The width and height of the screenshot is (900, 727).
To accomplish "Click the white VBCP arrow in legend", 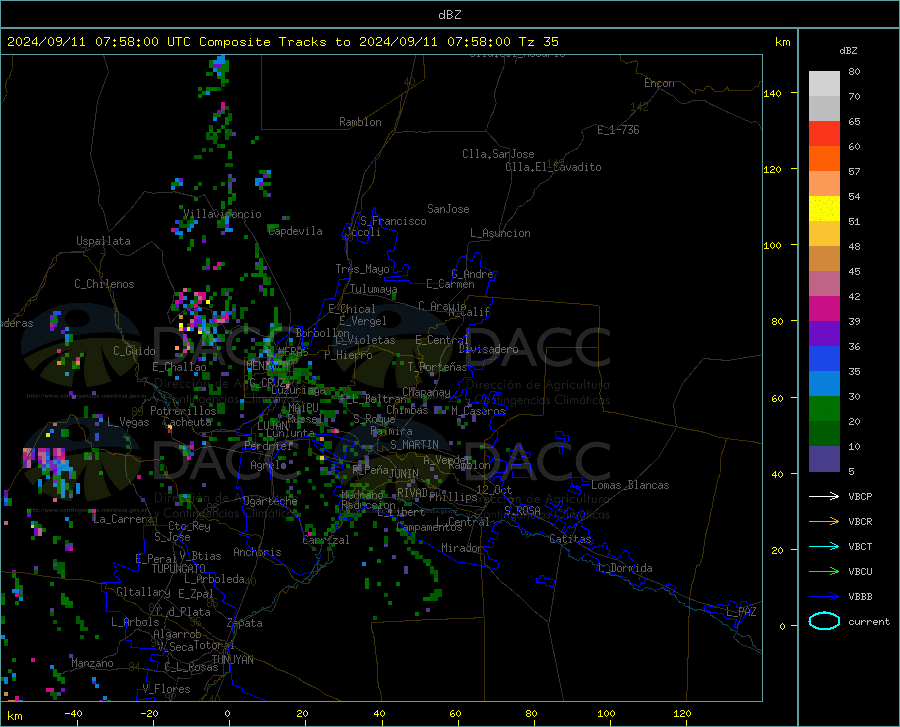I will coord(824,496).
